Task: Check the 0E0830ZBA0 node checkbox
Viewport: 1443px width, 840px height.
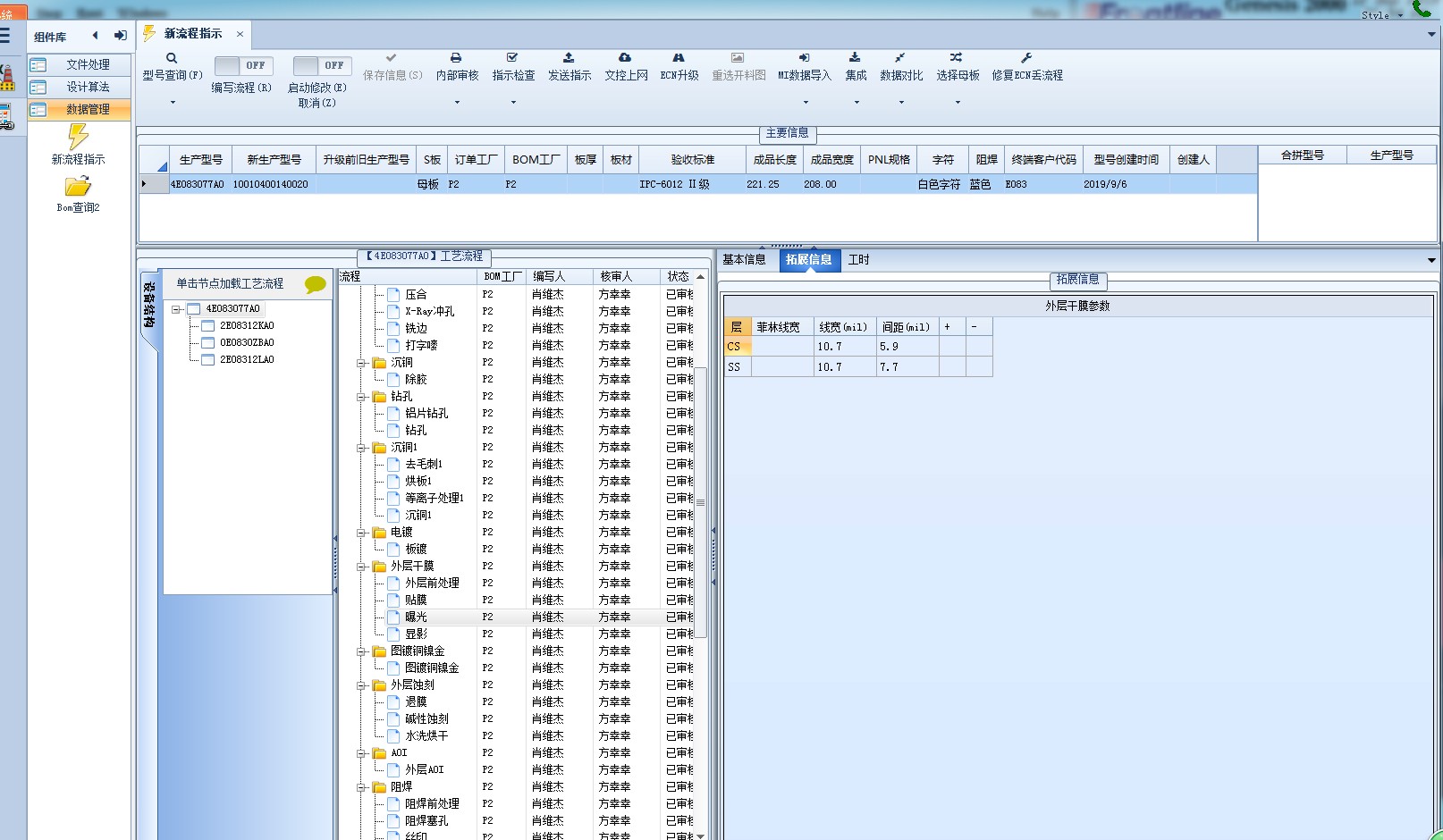Action: (207, 343)
